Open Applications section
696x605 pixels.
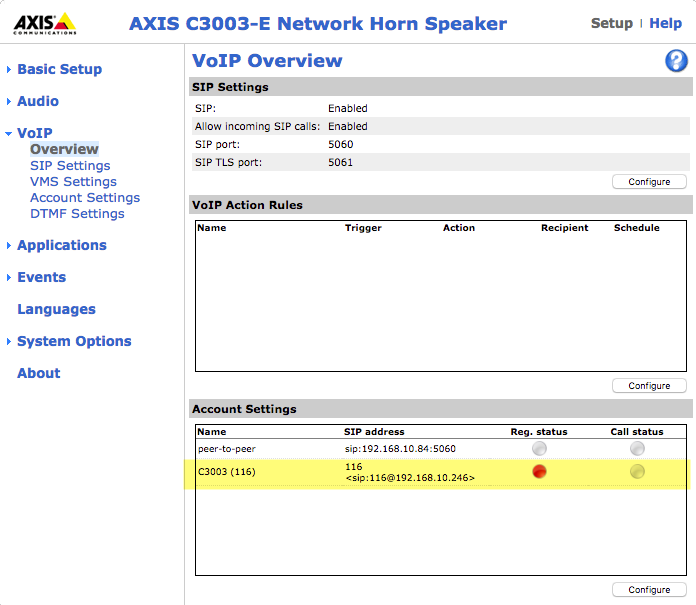(x=62, y=245)
